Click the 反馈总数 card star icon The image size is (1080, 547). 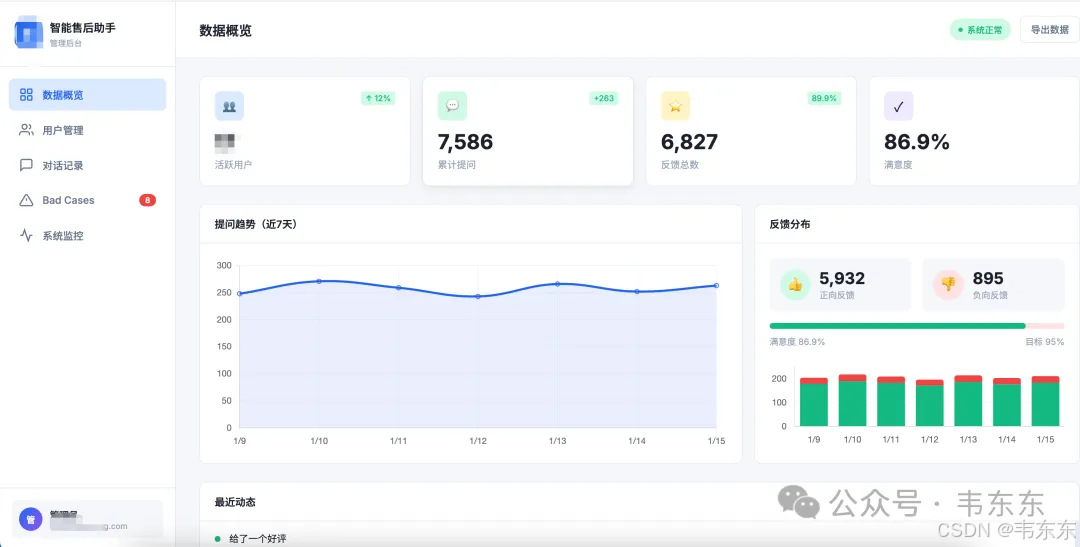pos(676,106)
